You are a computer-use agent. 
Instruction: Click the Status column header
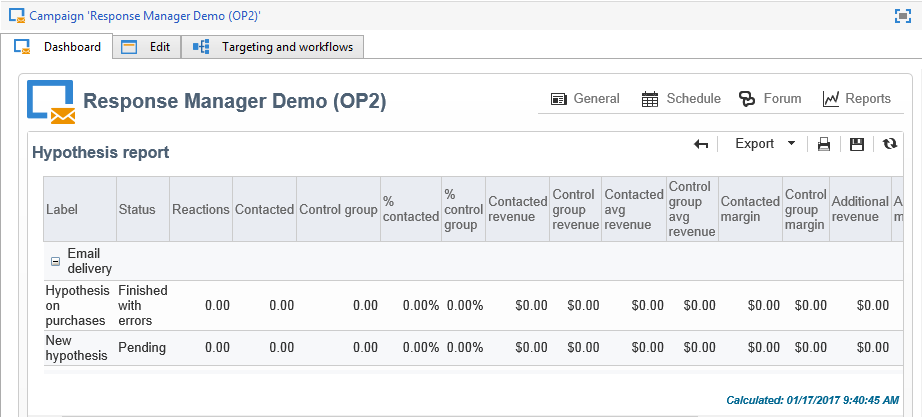pos(137,209)
